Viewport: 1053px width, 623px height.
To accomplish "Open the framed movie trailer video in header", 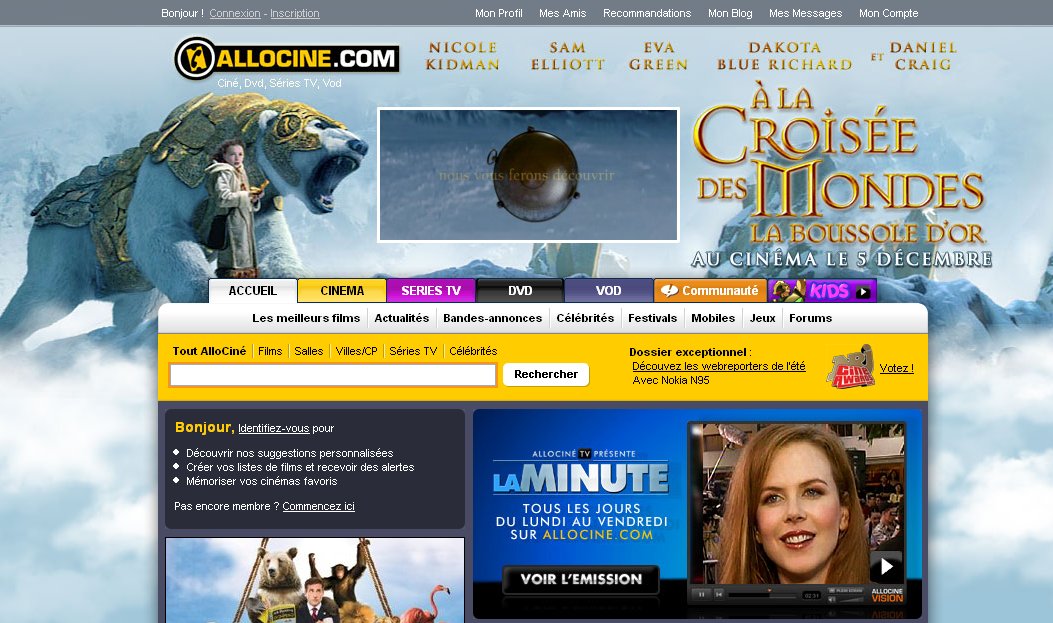I will click(529, 175).
